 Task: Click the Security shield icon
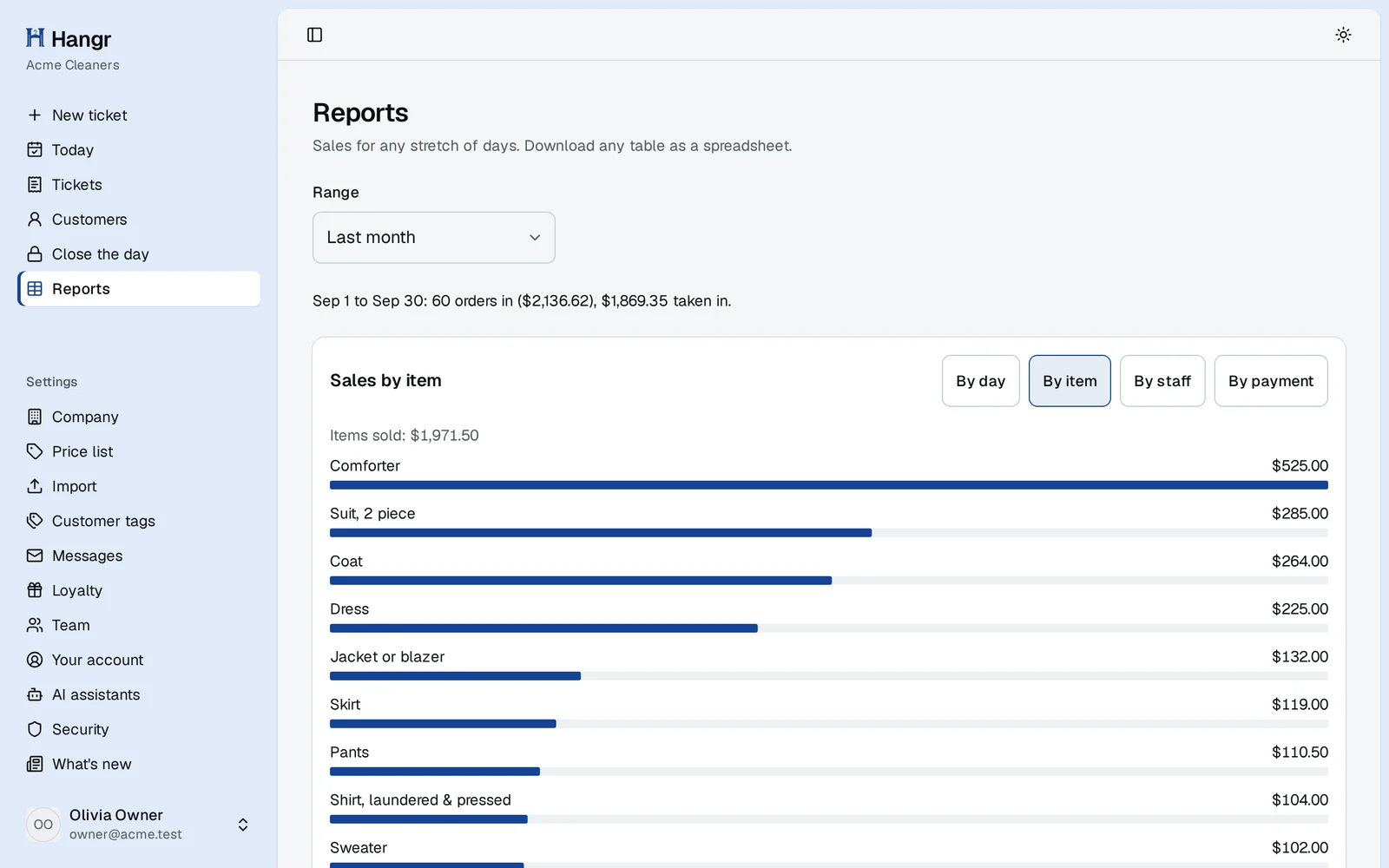35,729
